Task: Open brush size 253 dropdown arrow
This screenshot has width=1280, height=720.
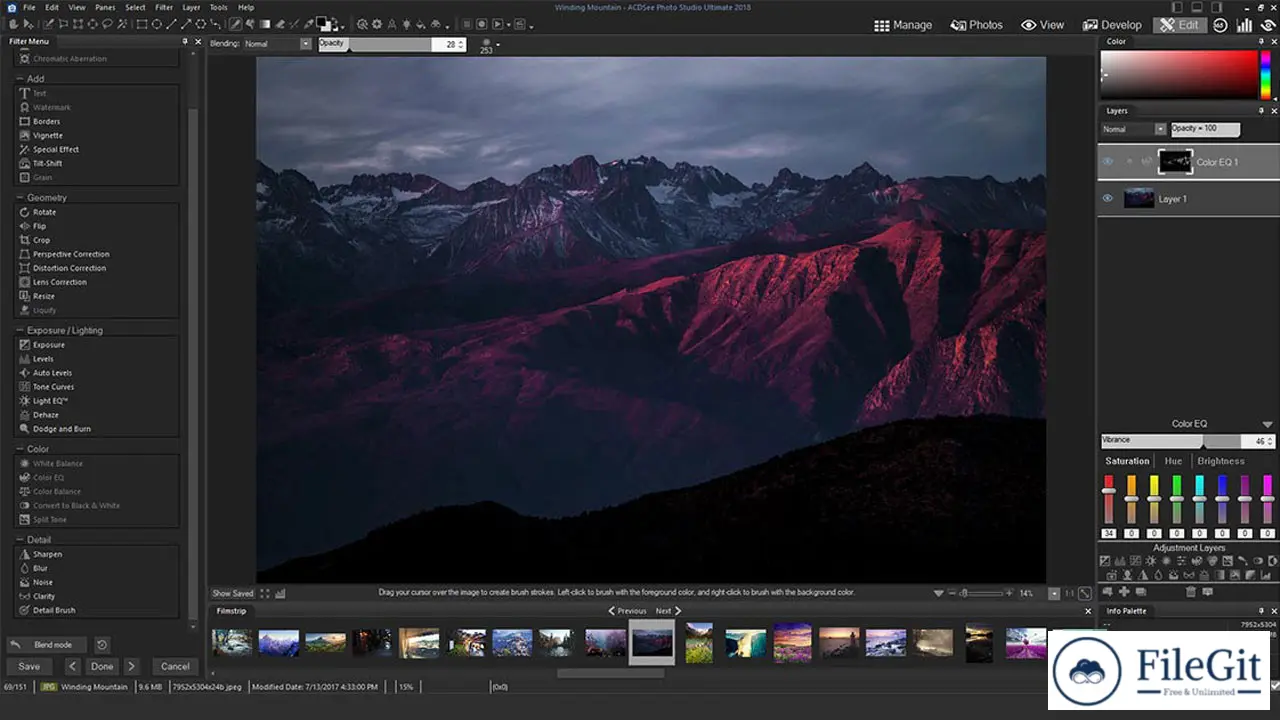Action: pyautogui.click(x=498, y=44)
